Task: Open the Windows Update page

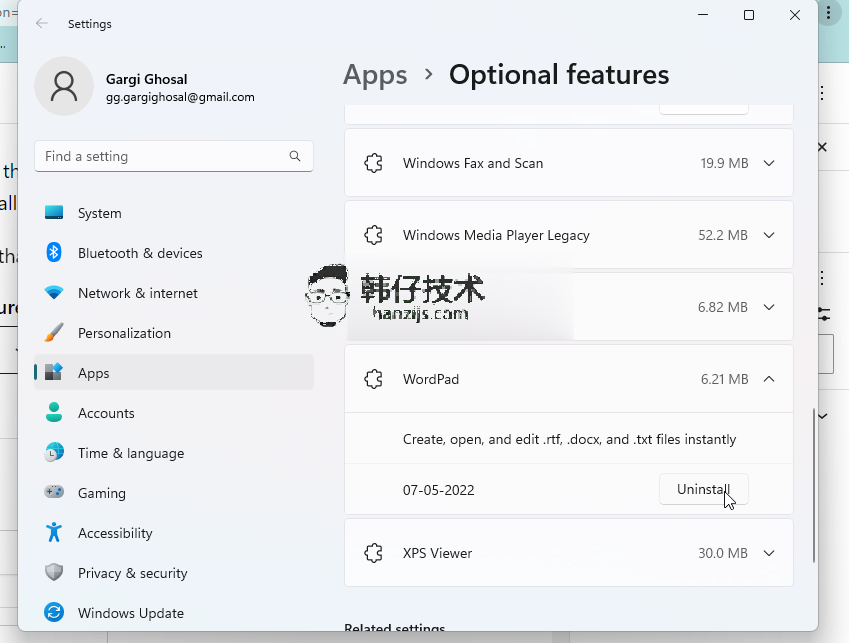Action: coord(174,613)
